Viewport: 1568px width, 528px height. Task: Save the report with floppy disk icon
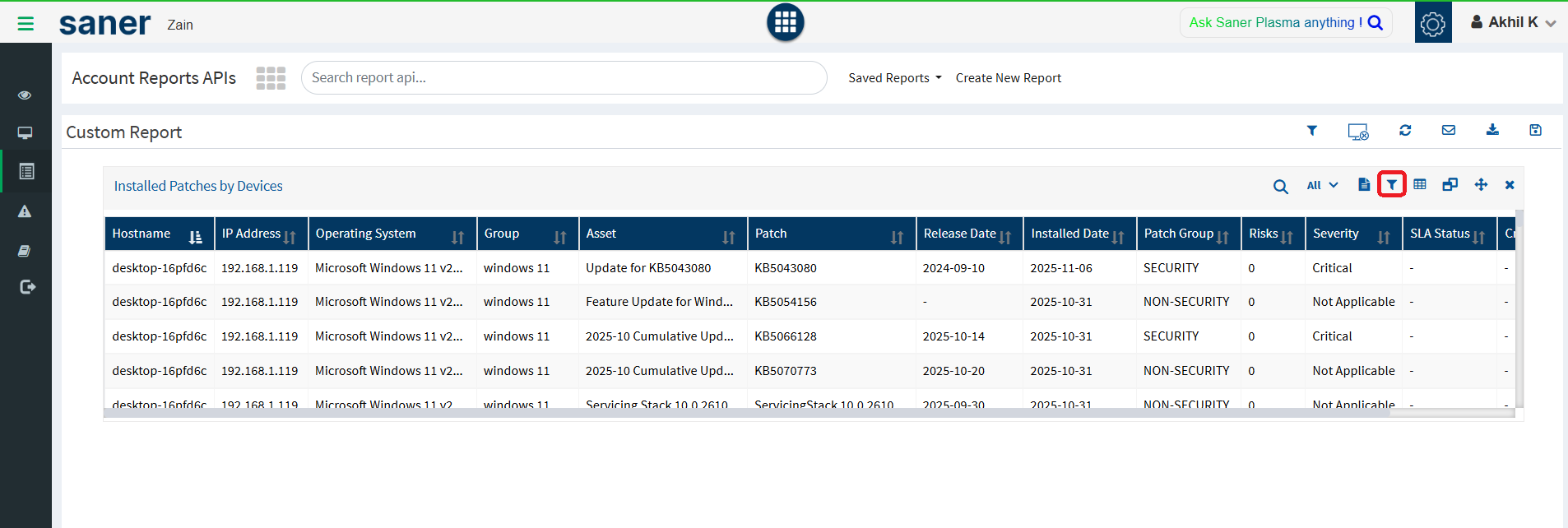pos(1535,130)
